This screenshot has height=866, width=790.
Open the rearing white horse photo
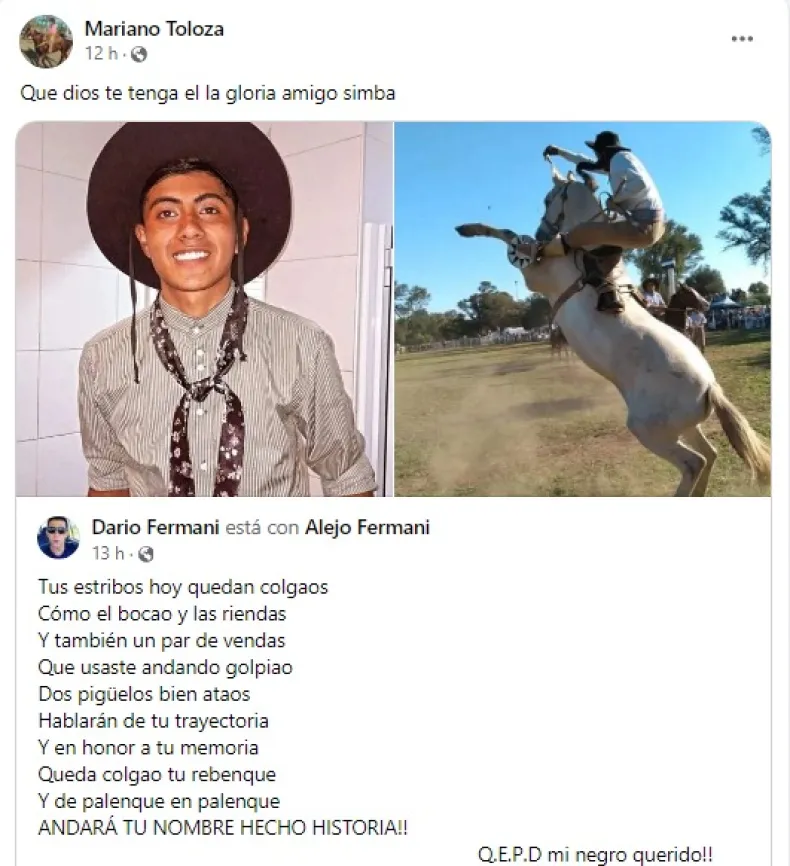coord(583,309)
